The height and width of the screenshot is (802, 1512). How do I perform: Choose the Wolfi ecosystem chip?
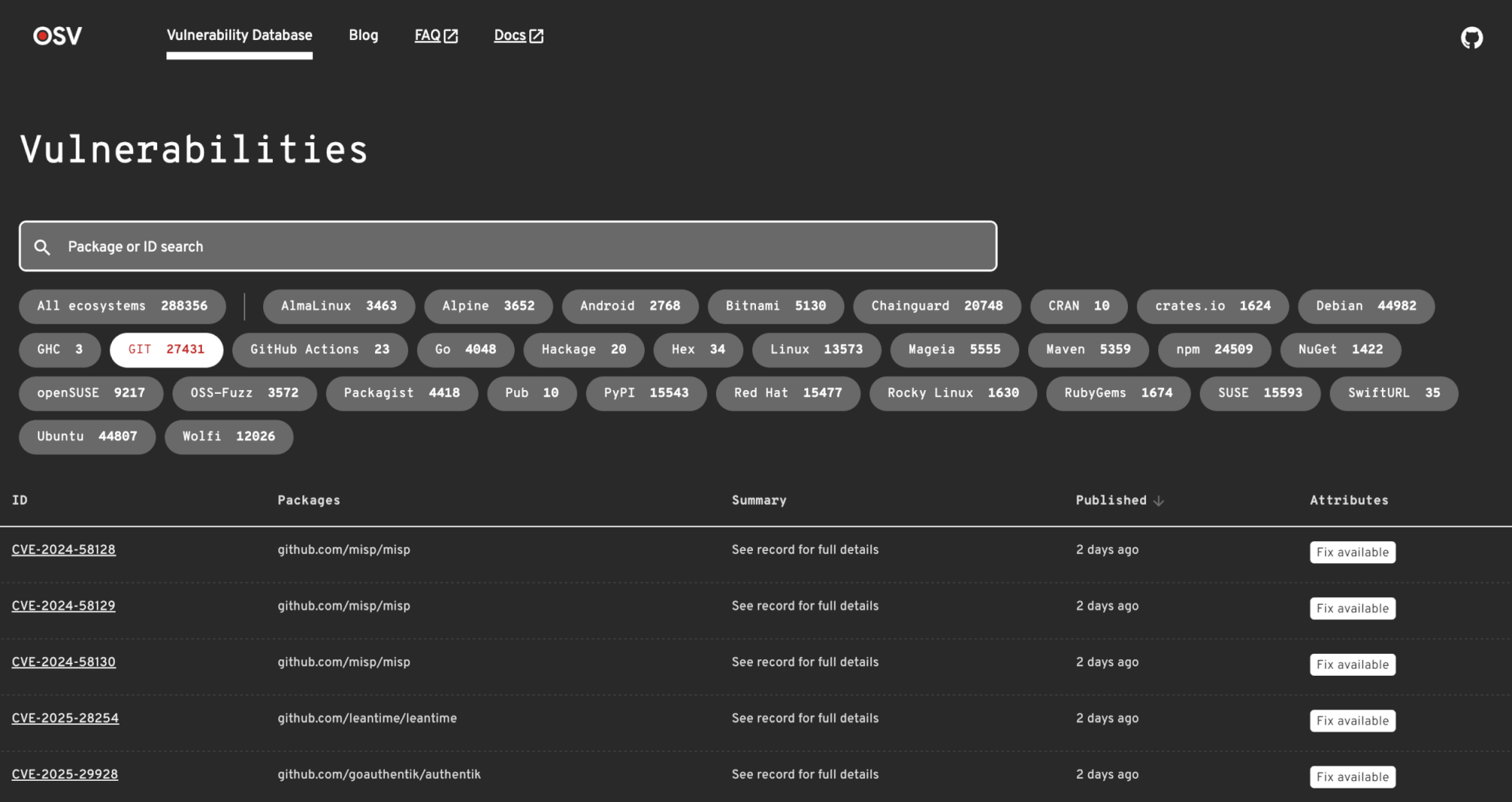point(229,437)
